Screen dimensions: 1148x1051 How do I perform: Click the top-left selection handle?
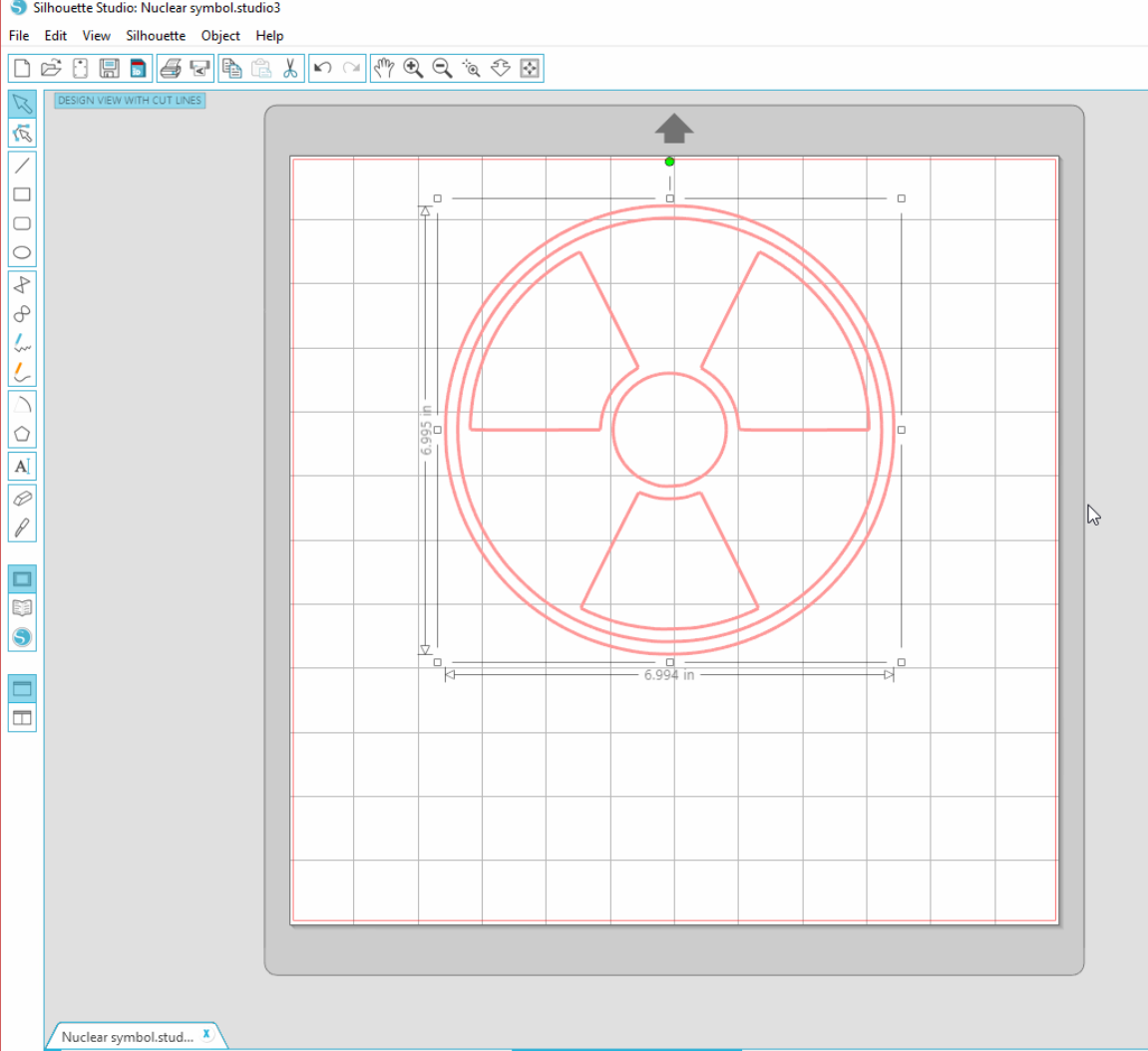(438, 198)
